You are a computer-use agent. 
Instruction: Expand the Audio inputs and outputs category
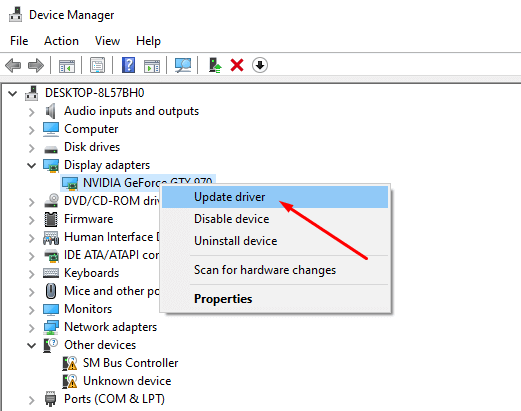point(32,112)
